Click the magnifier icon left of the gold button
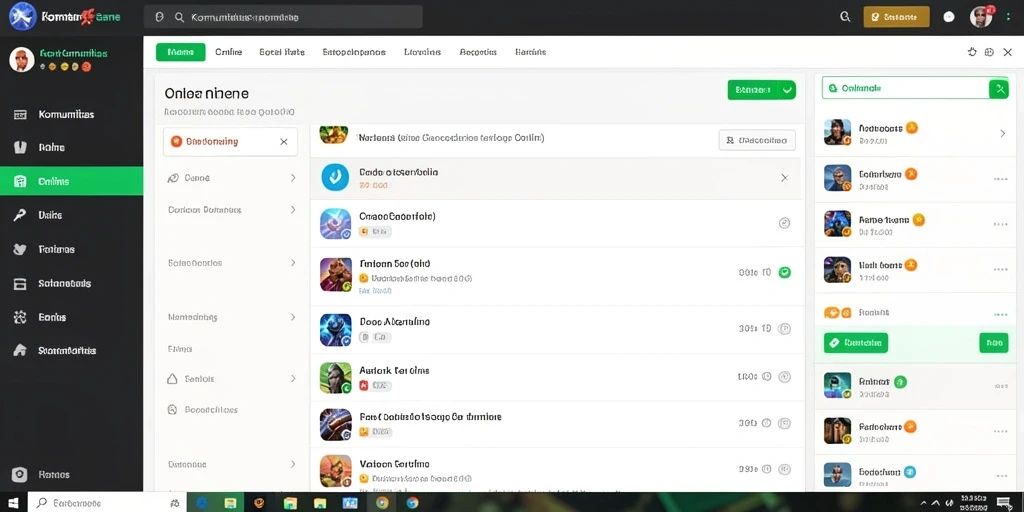 [845, 17]
